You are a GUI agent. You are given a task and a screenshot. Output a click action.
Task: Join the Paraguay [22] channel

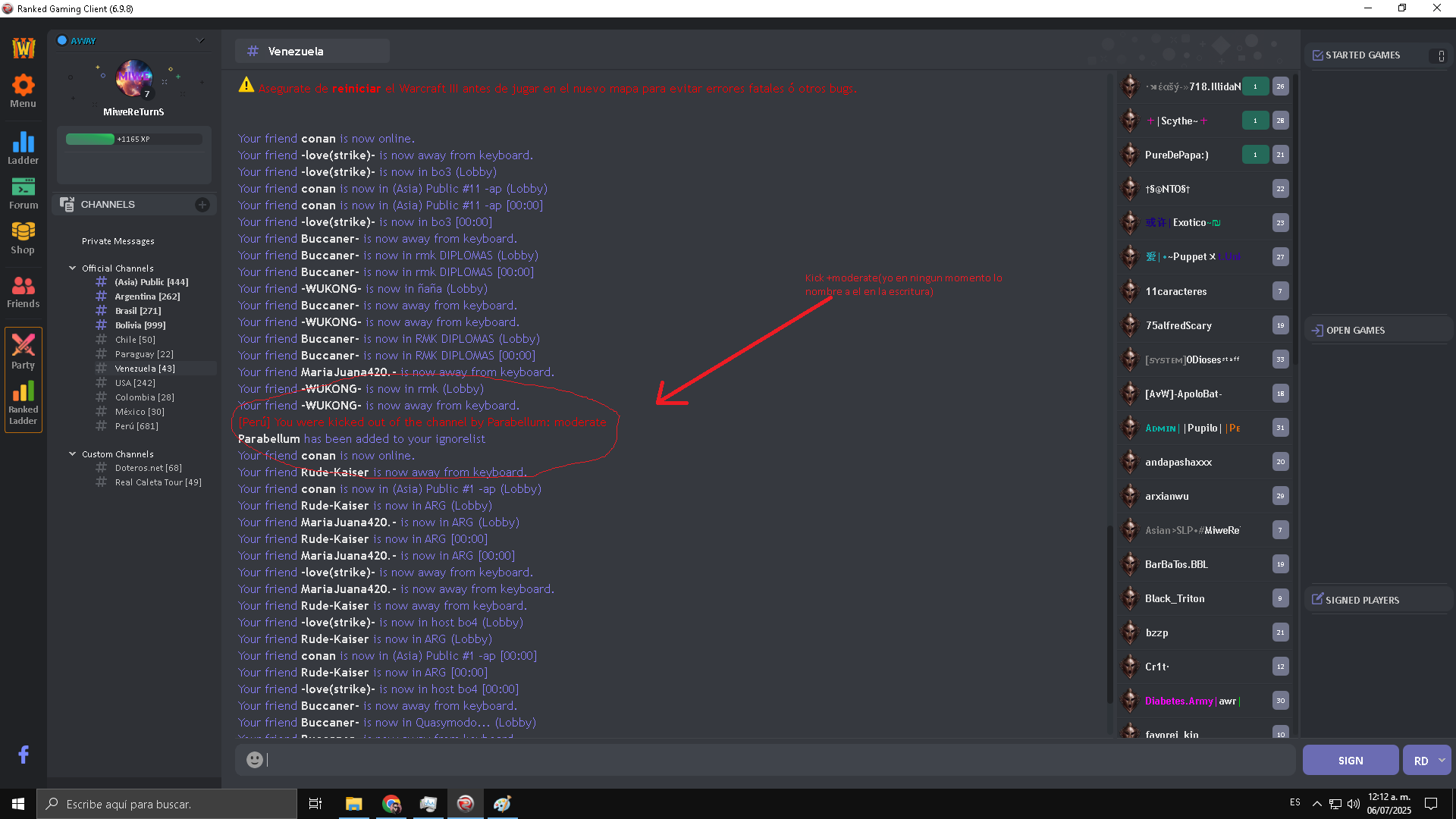[144, 354]
